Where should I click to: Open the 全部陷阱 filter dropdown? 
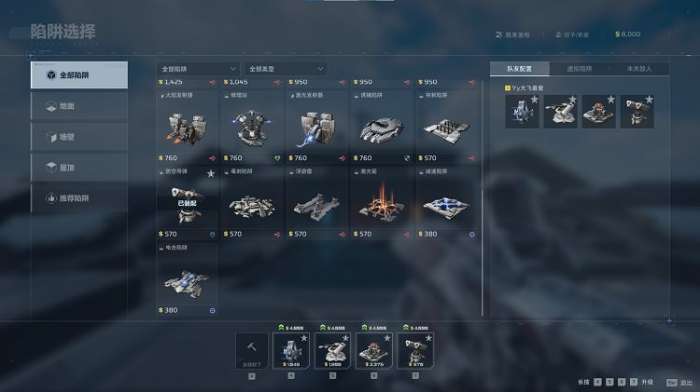coord(199,69)
